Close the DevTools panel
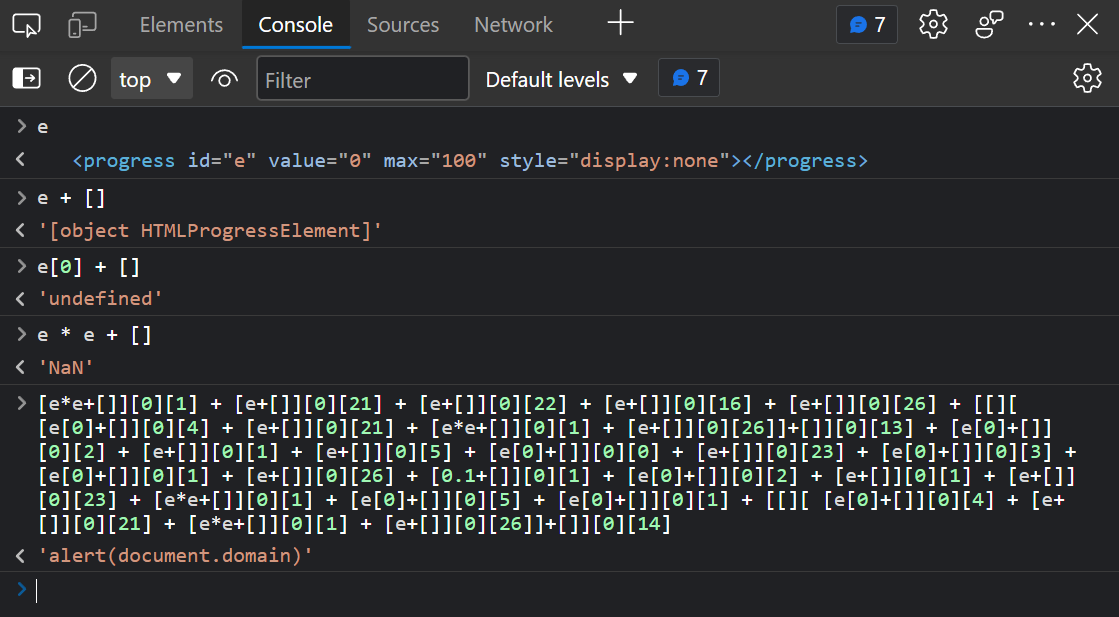This screenshot has height=617, width=1119. (x=1087, y=25)
